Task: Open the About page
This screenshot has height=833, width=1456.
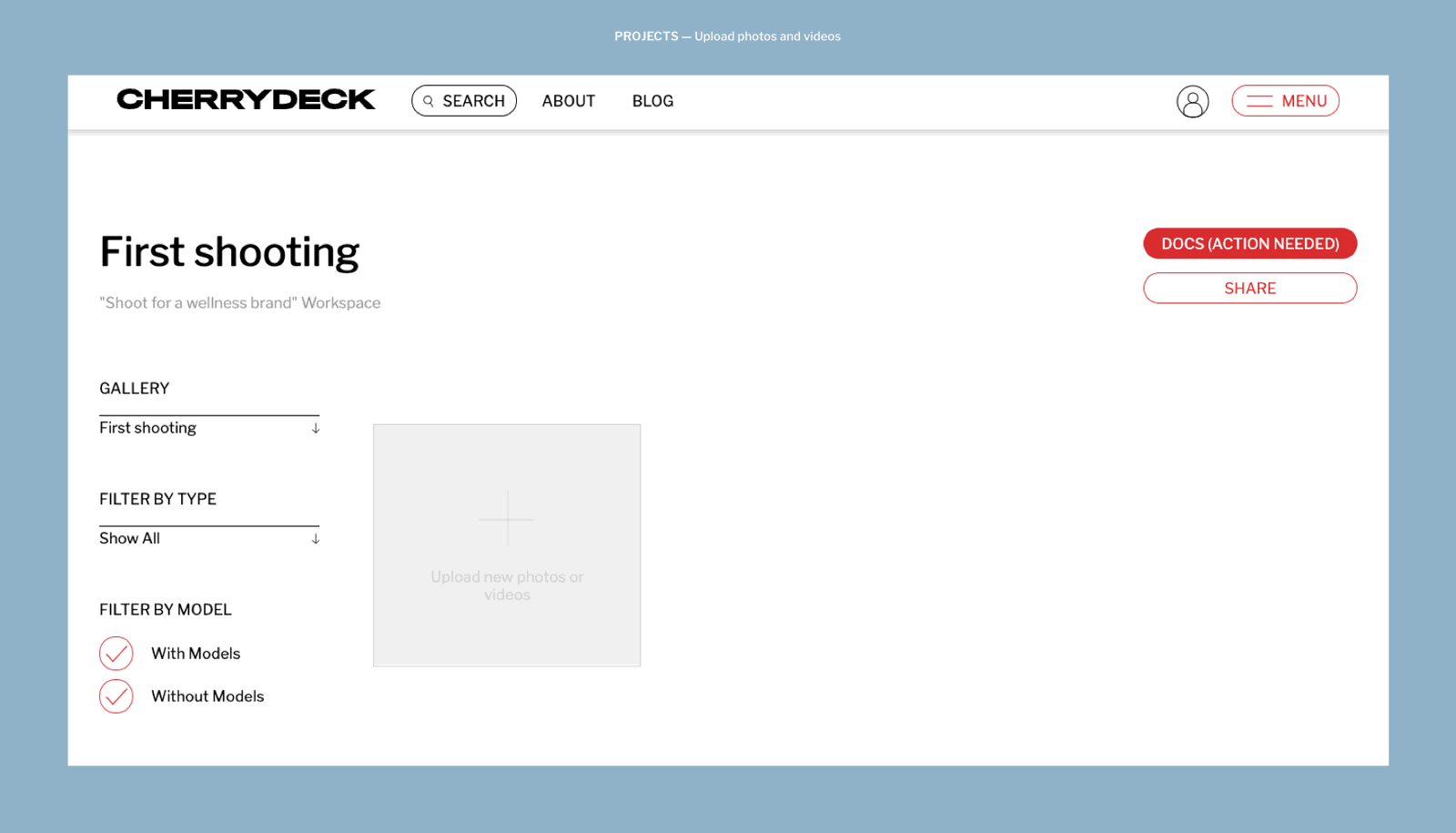Action: tap(569, 101)
